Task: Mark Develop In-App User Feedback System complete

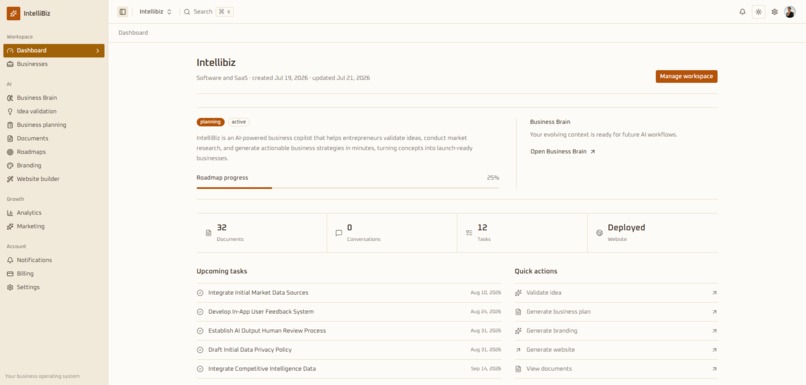Action: point(200,312)
